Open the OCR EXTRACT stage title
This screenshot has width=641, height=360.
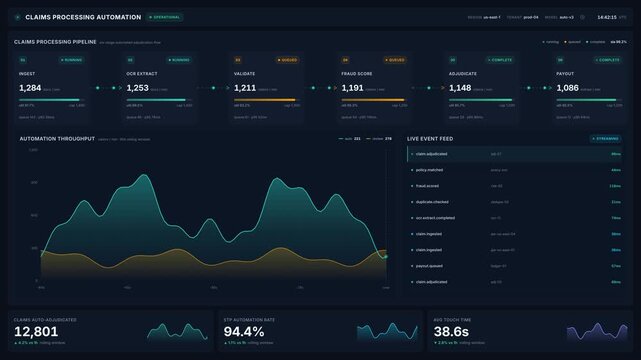[x=142, y=74]
